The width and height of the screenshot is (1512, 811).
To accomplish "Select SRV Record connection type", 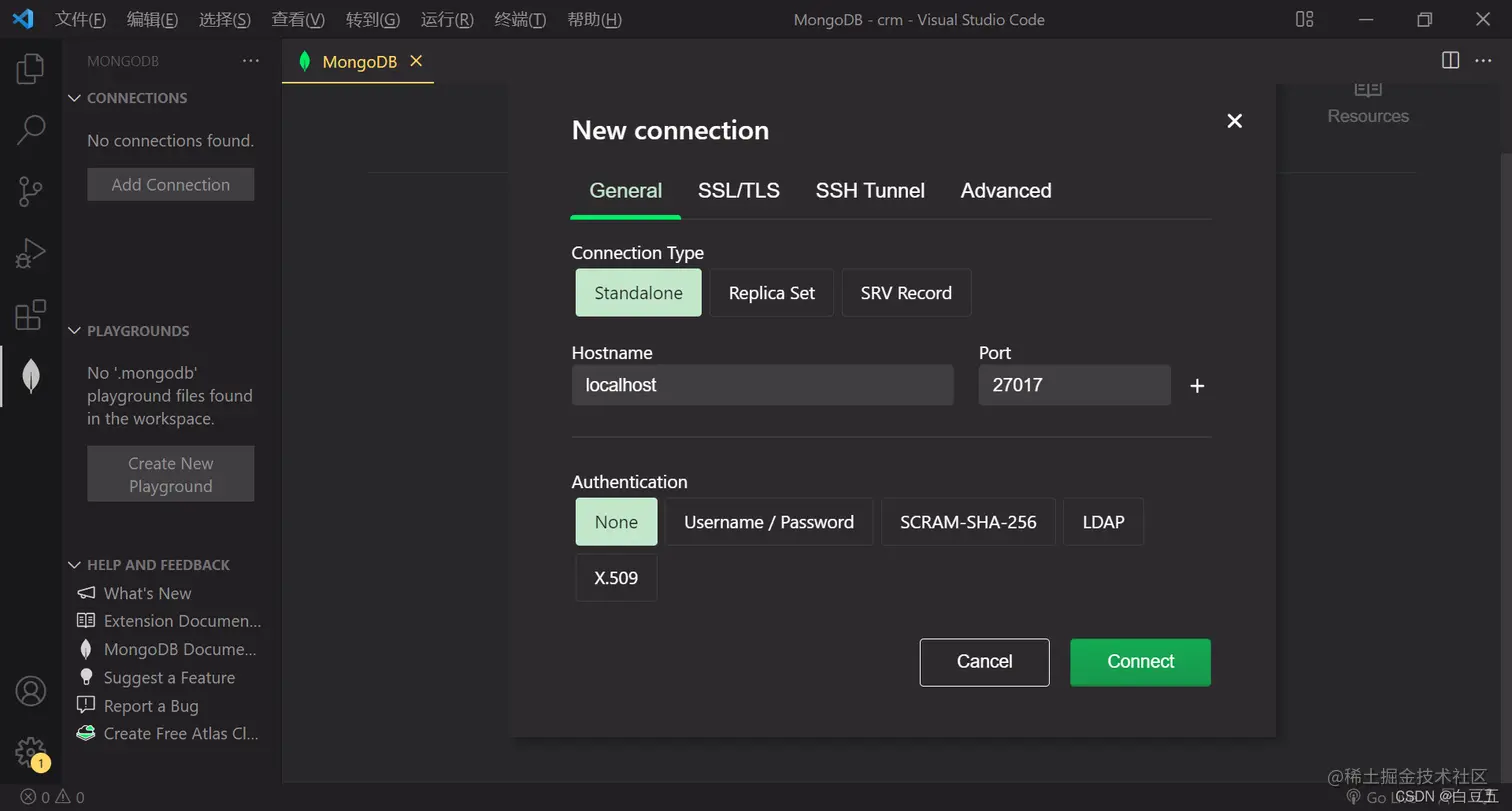I will [x=906, y=293].
